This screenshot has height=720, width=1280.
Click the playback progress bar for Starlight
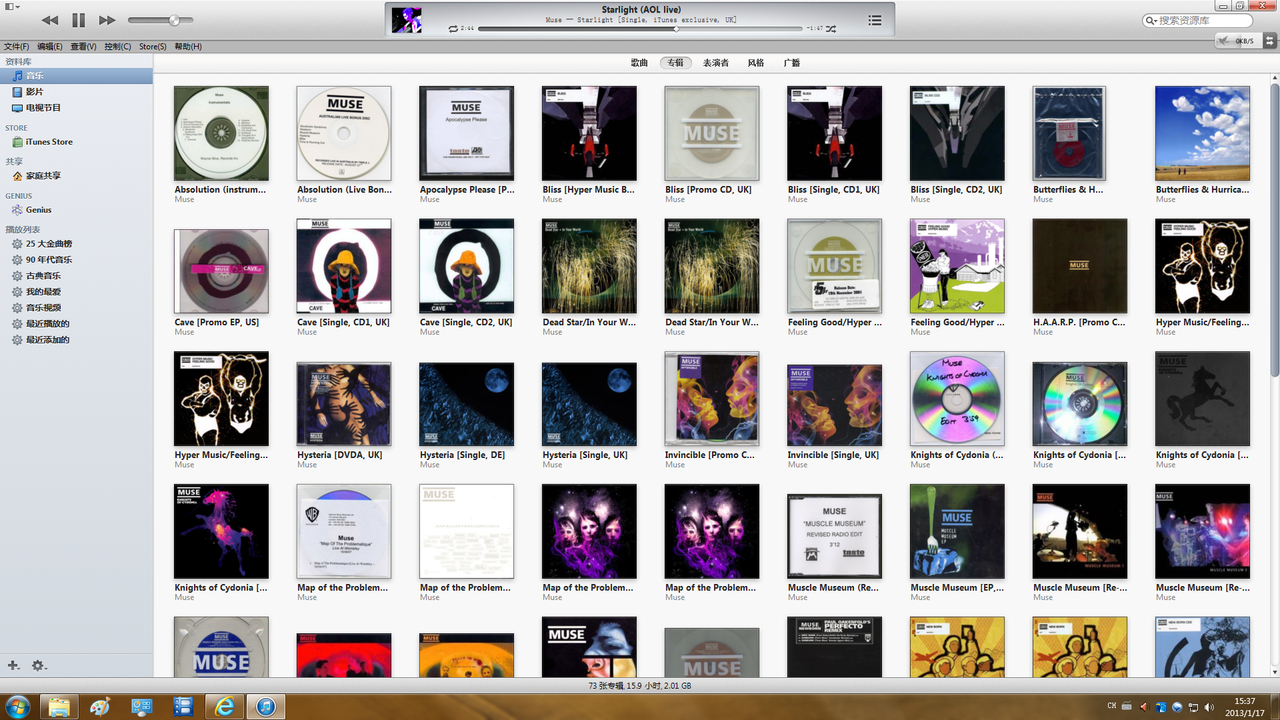point(640,29)
